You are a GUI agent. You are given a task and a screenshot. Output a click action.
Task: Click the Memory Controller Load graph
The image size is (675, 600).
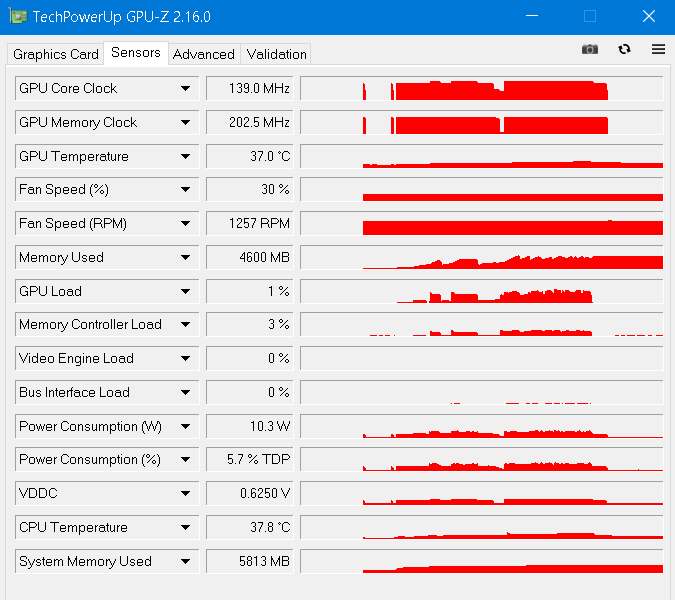(482, 325)
